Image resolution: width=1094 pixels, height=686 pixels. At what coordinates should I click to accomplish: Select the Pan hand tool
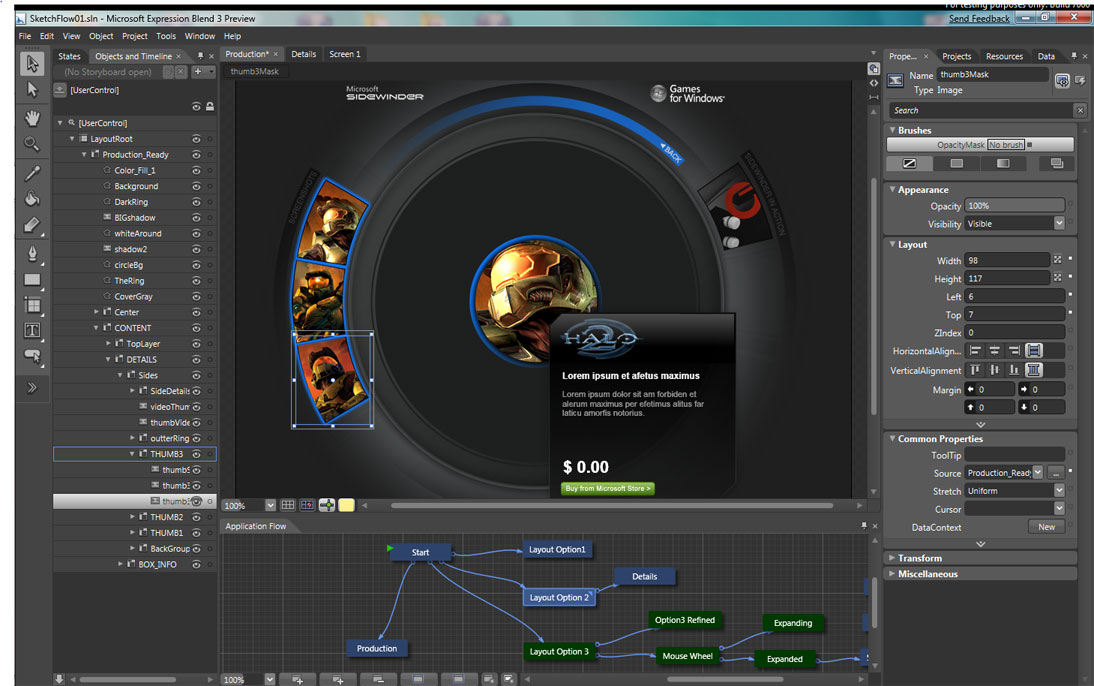pyautogui.click(x=32, y=118)
